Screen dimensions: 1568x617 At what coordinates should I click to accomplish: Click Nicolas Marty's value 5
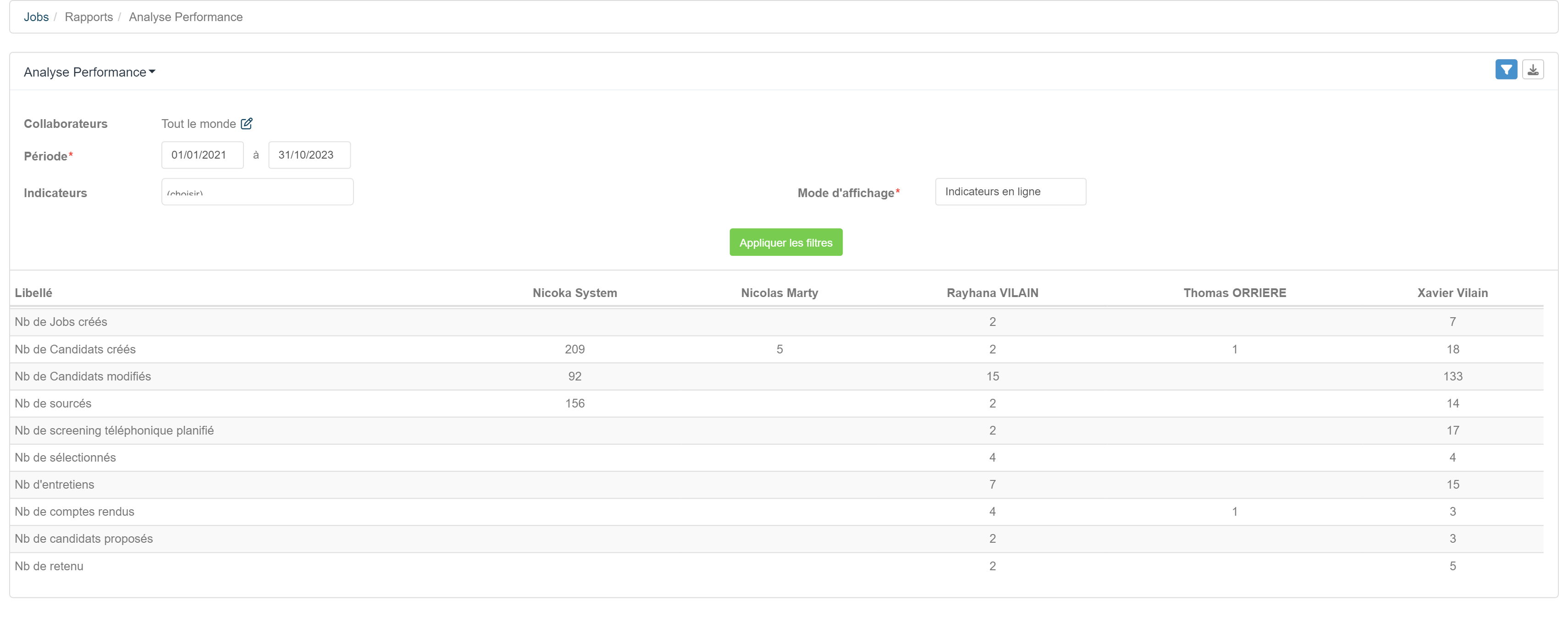pyautogui.click(x=779, y=349)
